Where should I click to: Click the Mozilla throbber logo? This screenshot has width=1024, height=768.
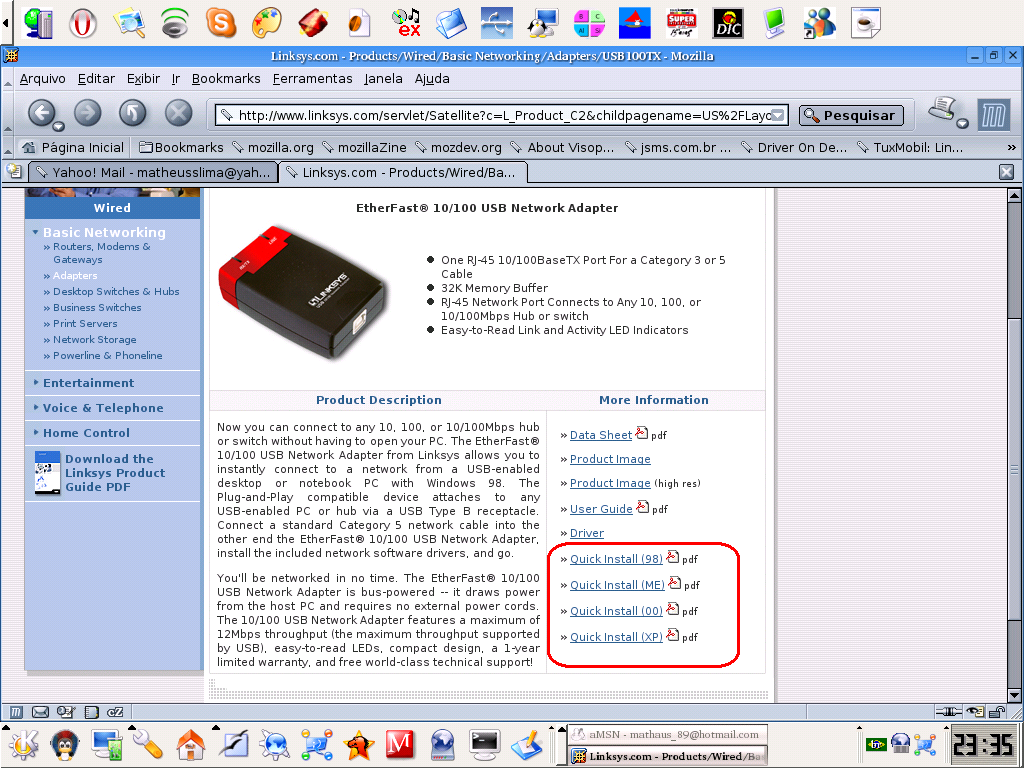993,116
